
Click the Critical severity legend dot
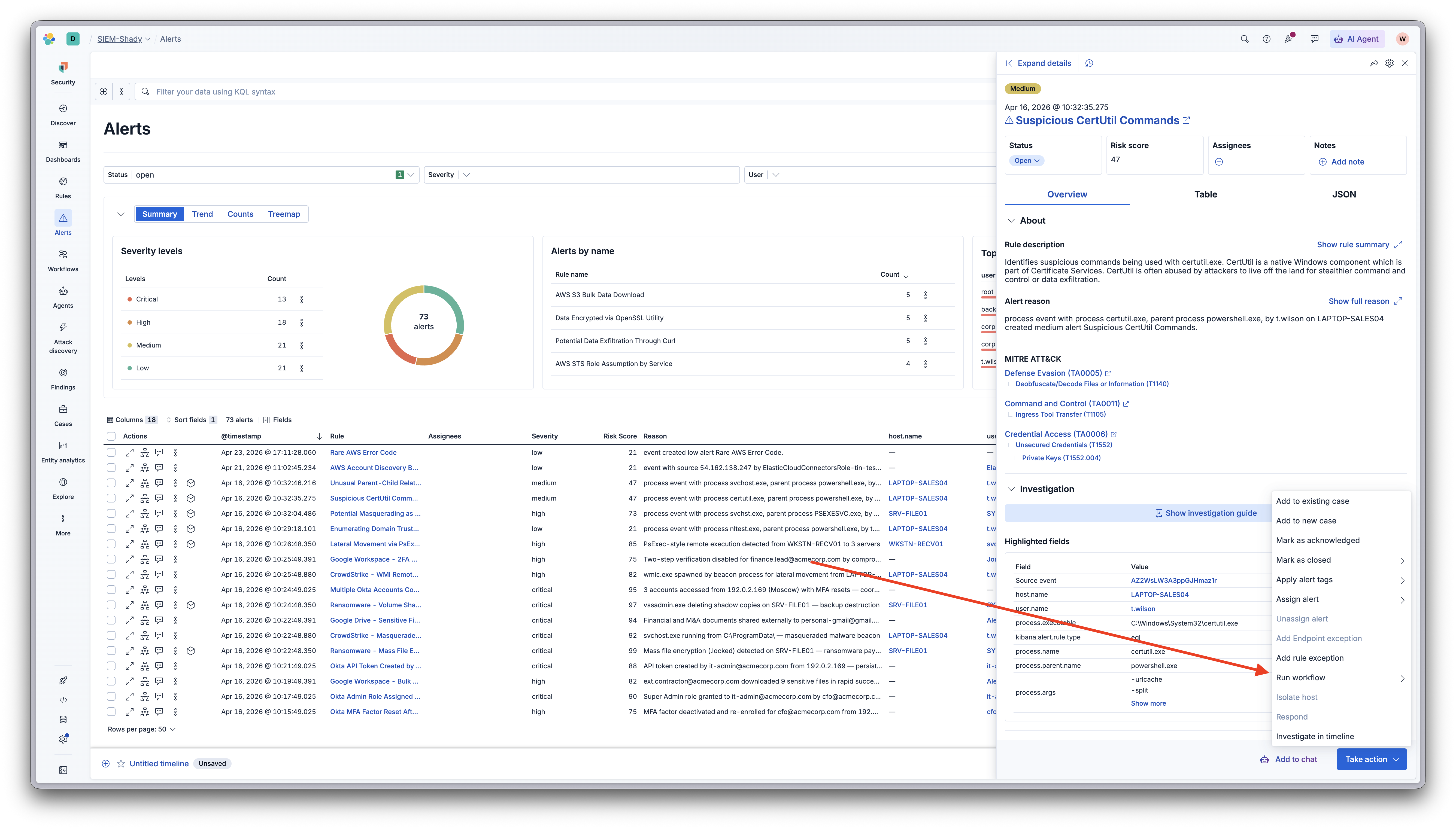pos(130,299)
